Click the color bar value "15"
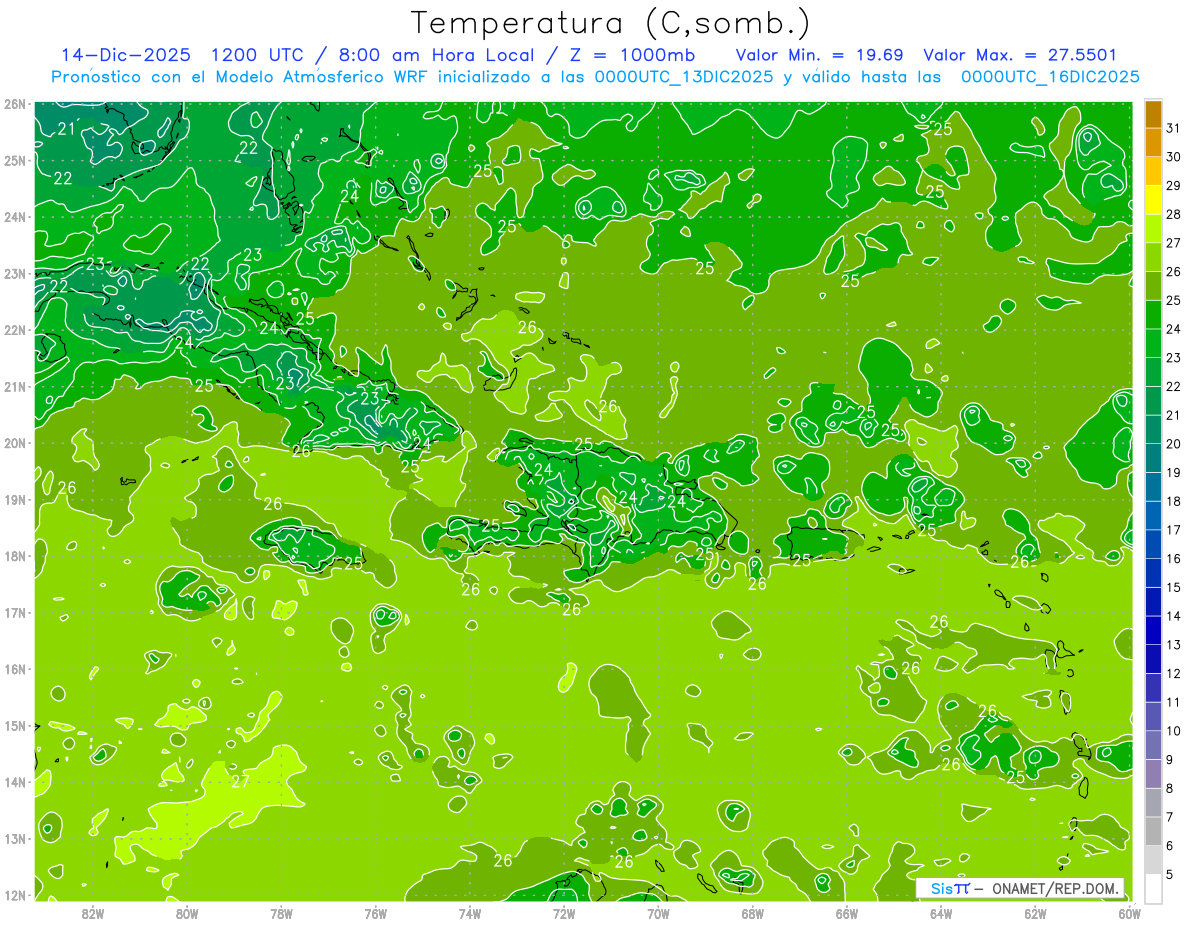This screenshot has width=1200, height=927. tap(1173, 587)
